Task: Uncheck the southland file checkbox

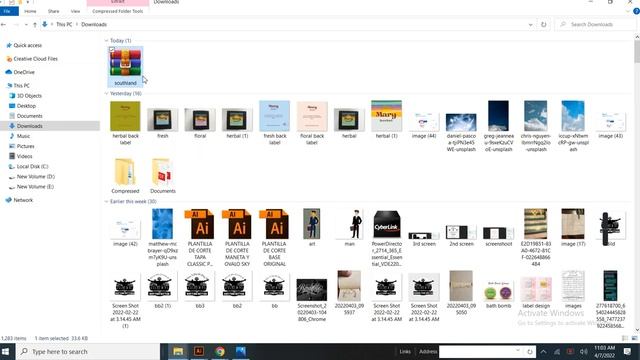Action: [112, 50]
